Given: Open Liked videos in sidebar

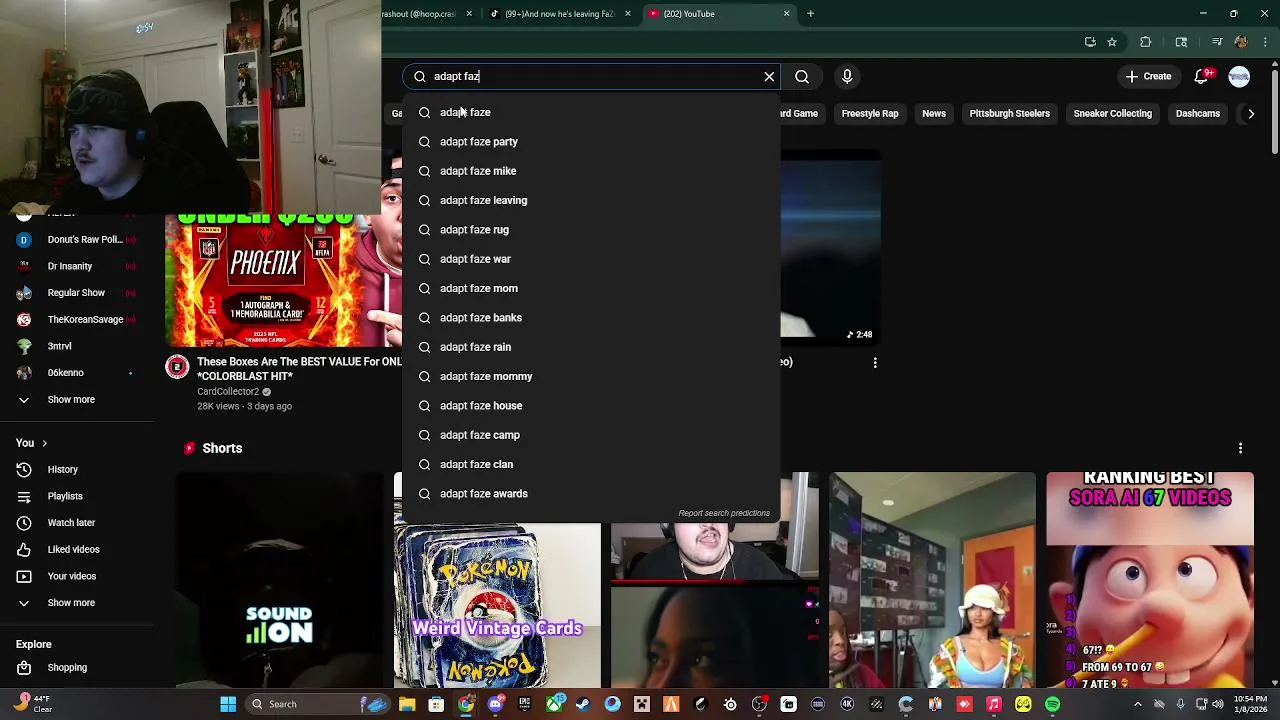Looking at the screenshot, I should (x=76, y=550).
